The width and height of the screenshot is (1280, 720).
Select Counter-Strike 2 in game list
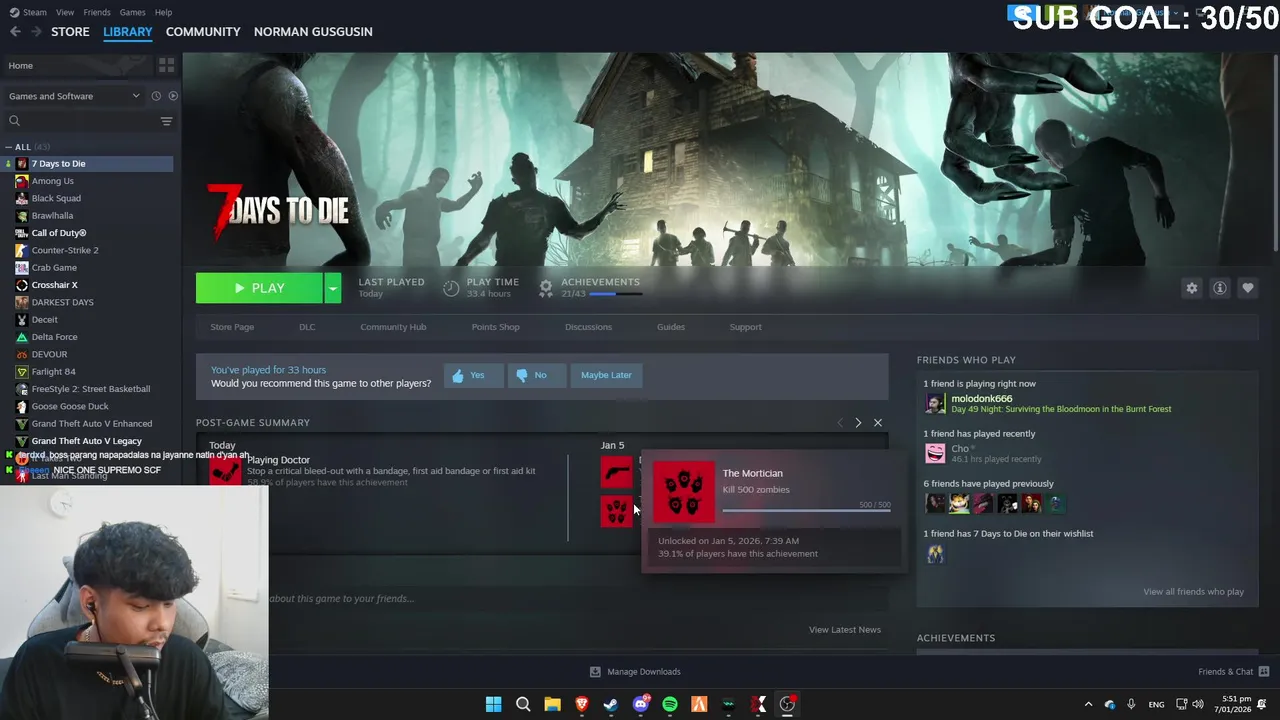65,250
